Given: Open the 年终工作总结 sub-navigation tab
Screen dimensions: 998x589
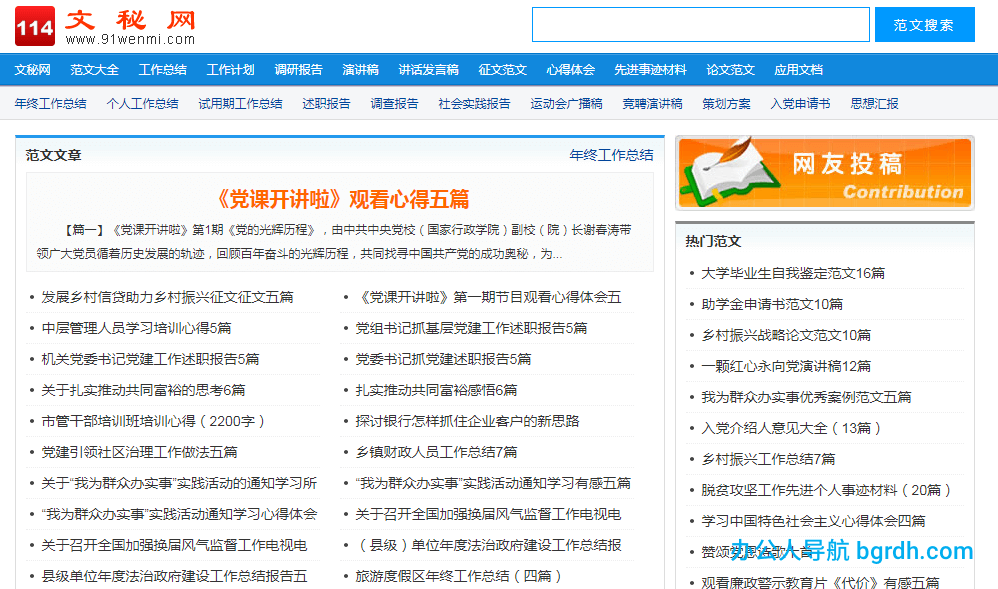Looking at the screenshot, I should tap(50, 104).
